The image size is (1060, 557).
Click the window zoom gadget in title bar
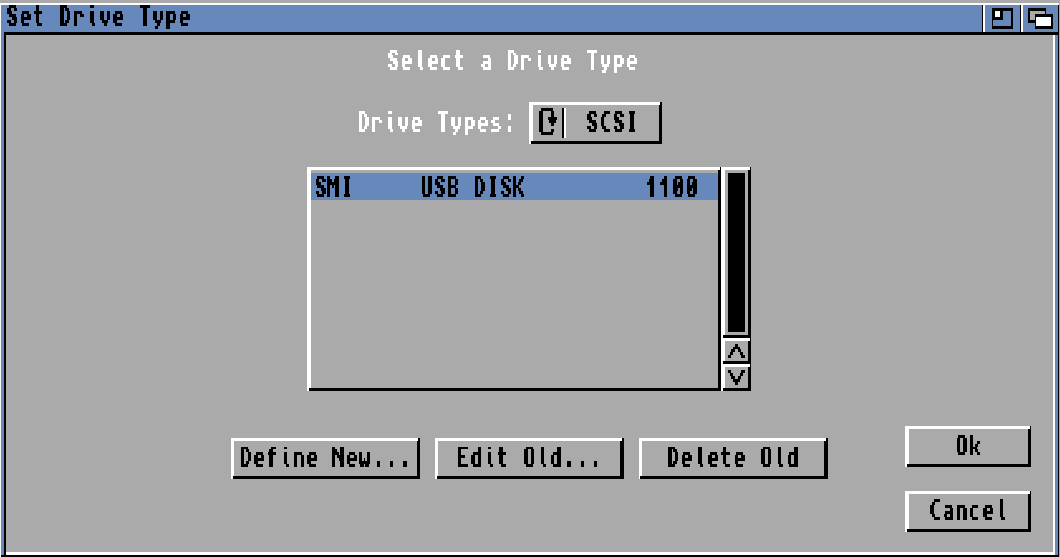pos(1000,18)
